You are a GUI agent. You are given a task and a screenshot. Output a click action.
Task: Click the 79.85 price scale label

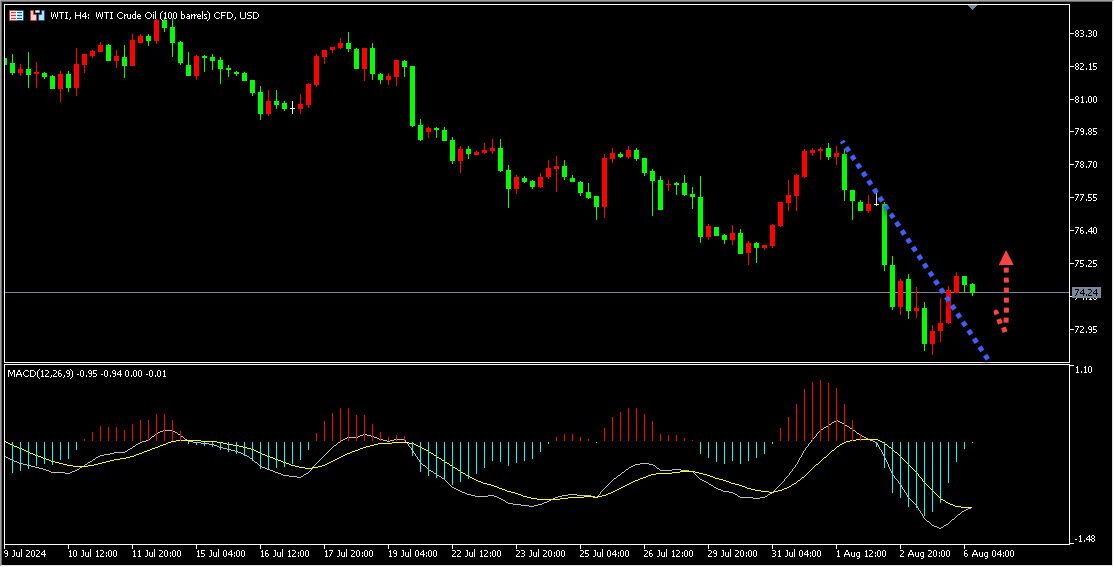pos(1085,132)
